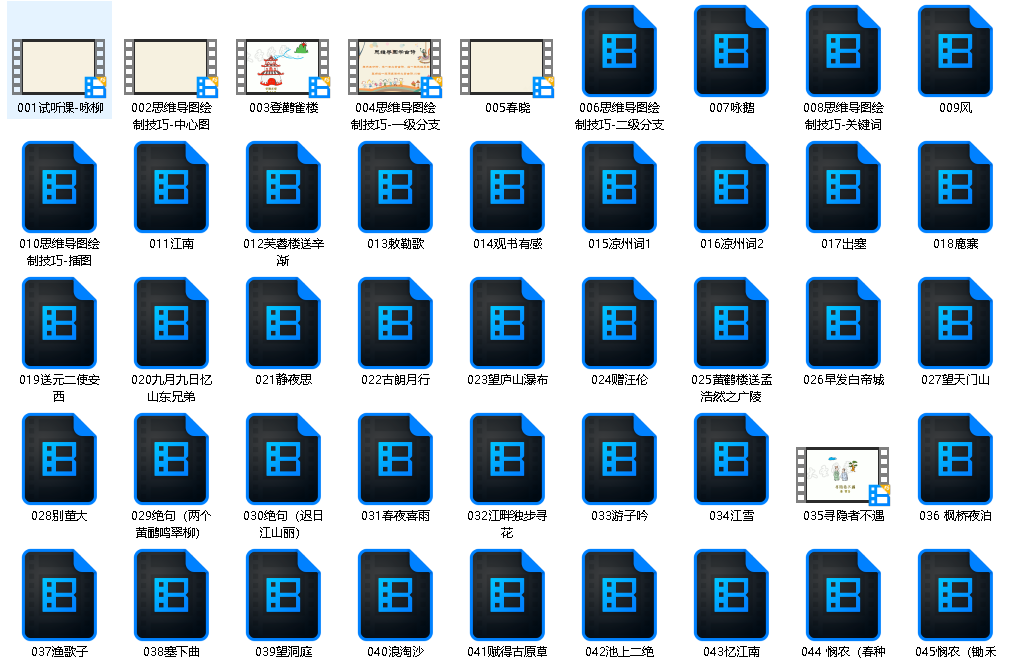Click the 013敕勒歌 video icon
This screenshot has width=1012, height=658.
coord(395,186)
